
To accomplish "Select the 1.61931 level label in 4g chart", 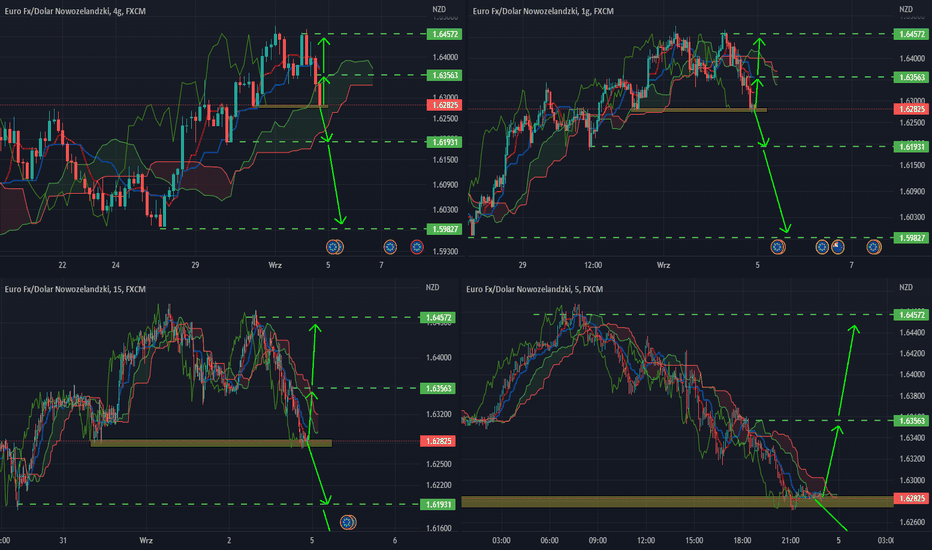I will (x=444, y=142).
